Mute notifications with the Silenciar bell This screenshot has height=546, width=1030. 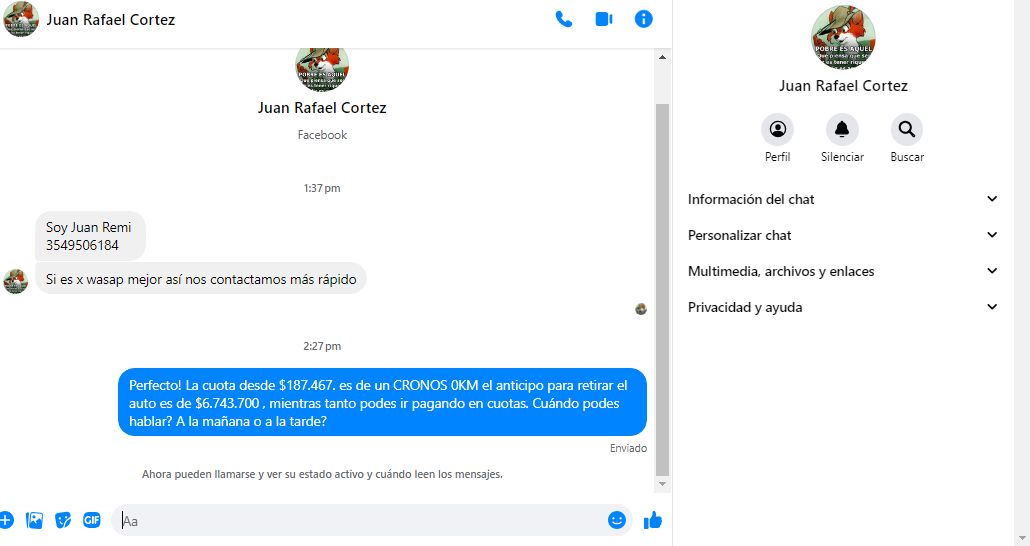click(x=842, y=129)
